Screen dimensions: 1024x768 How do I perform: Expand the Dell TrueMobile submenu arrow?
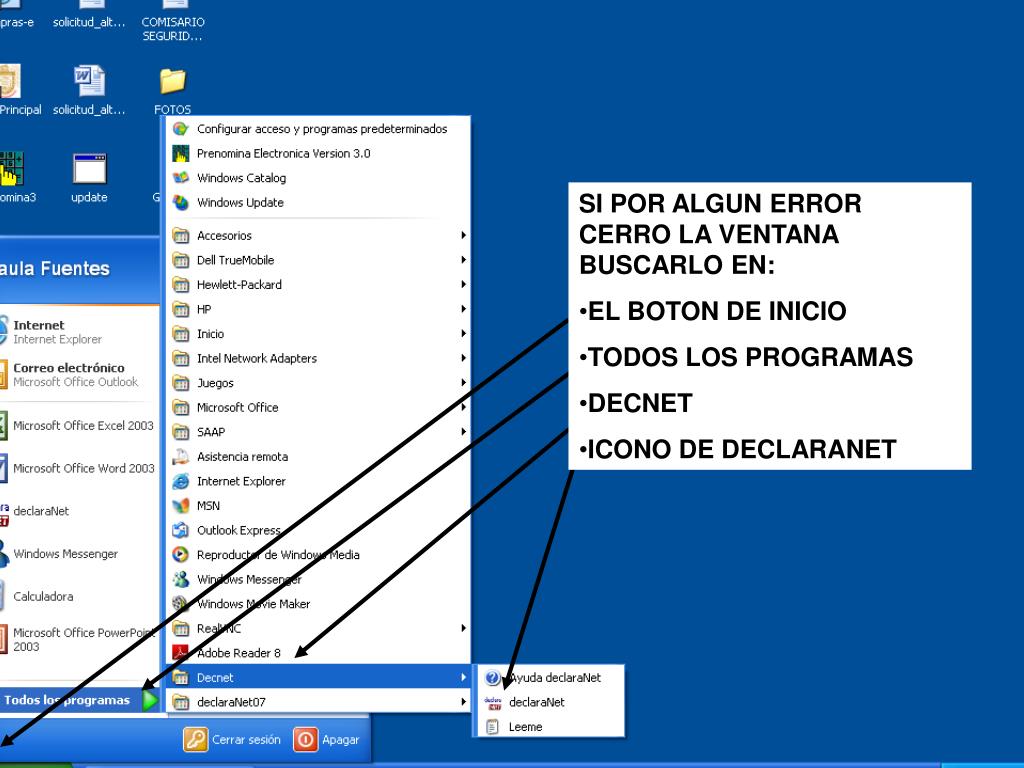click(463, 260)
